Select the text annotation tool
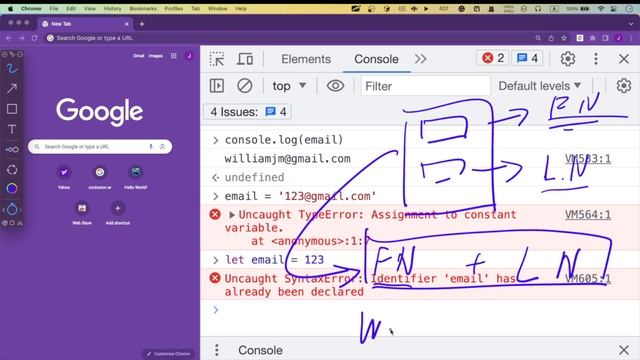Screen dimensions: 640x360 pos(11,129)
